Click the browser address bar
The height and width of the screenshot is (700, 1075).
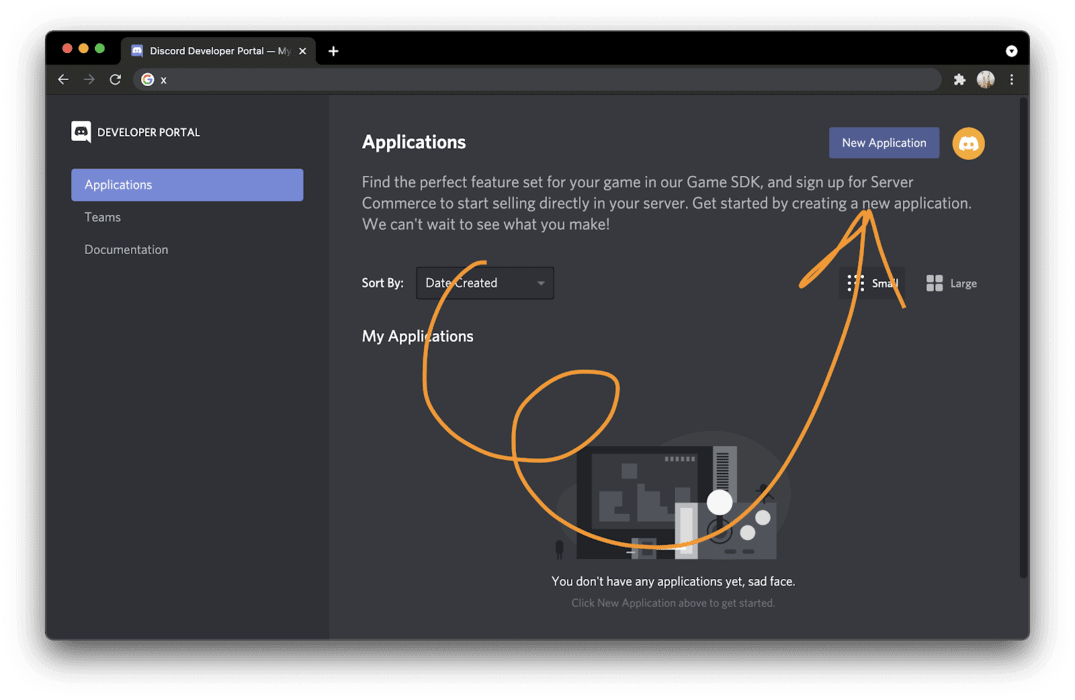click(537, 80)
